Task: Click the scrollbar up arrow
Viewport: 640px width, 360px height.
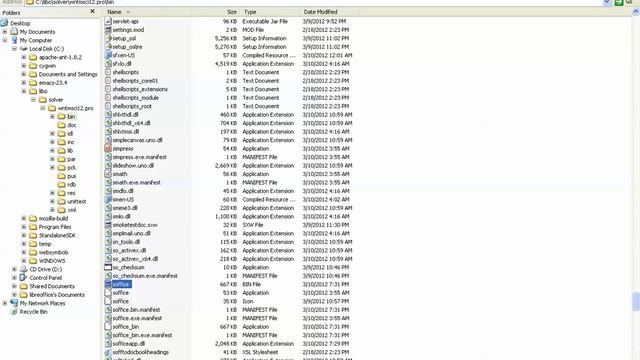Action: pyautogui.click(x=636, y=12)
